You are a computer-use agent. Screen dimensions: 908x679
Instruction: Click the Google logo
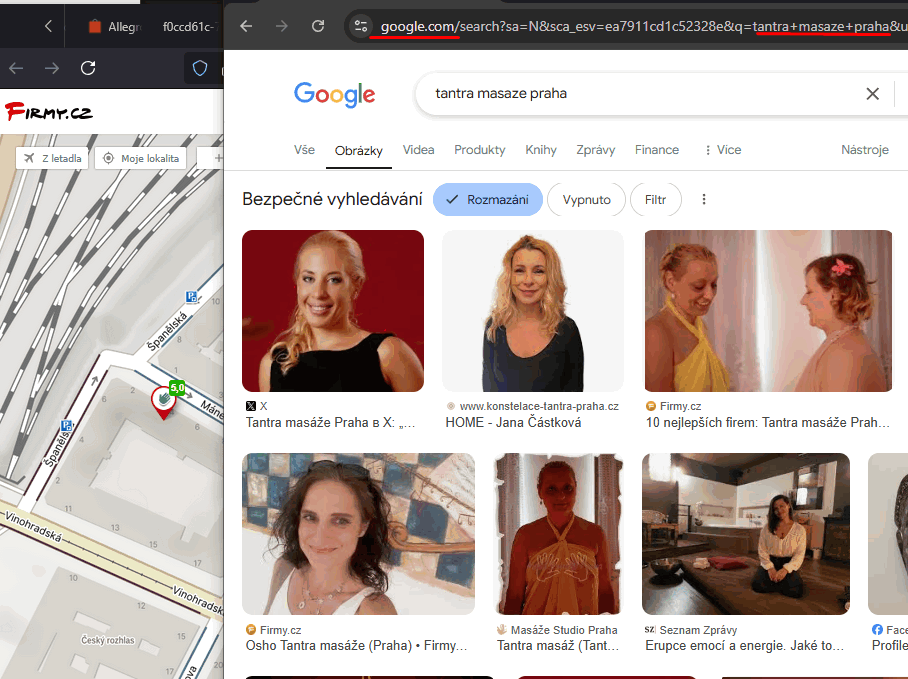(x=334, y=94)
